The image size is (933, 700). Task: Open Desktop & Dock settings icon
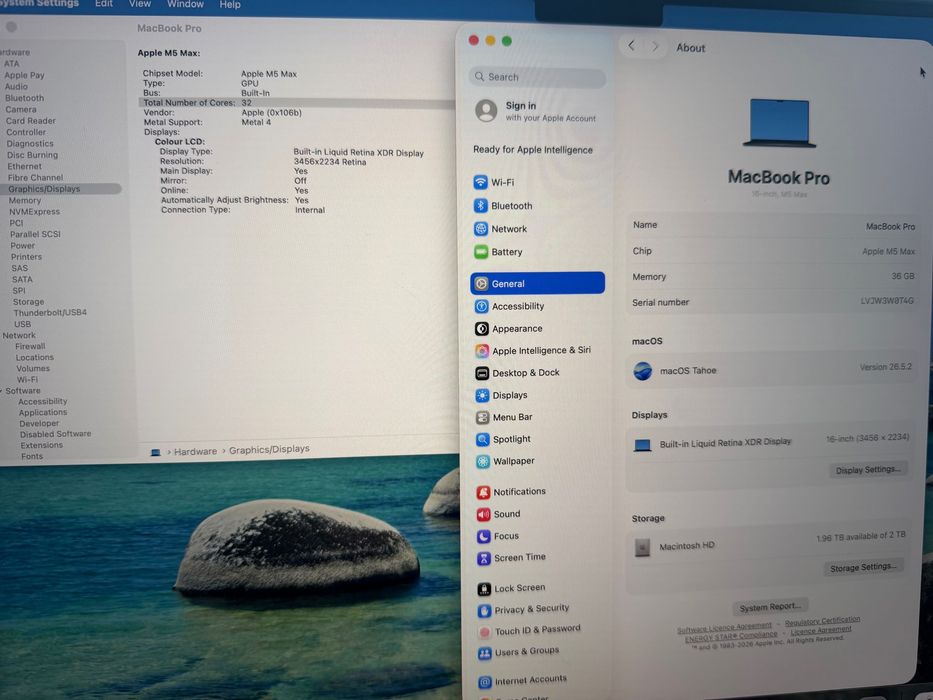click(x=482, y=373)
